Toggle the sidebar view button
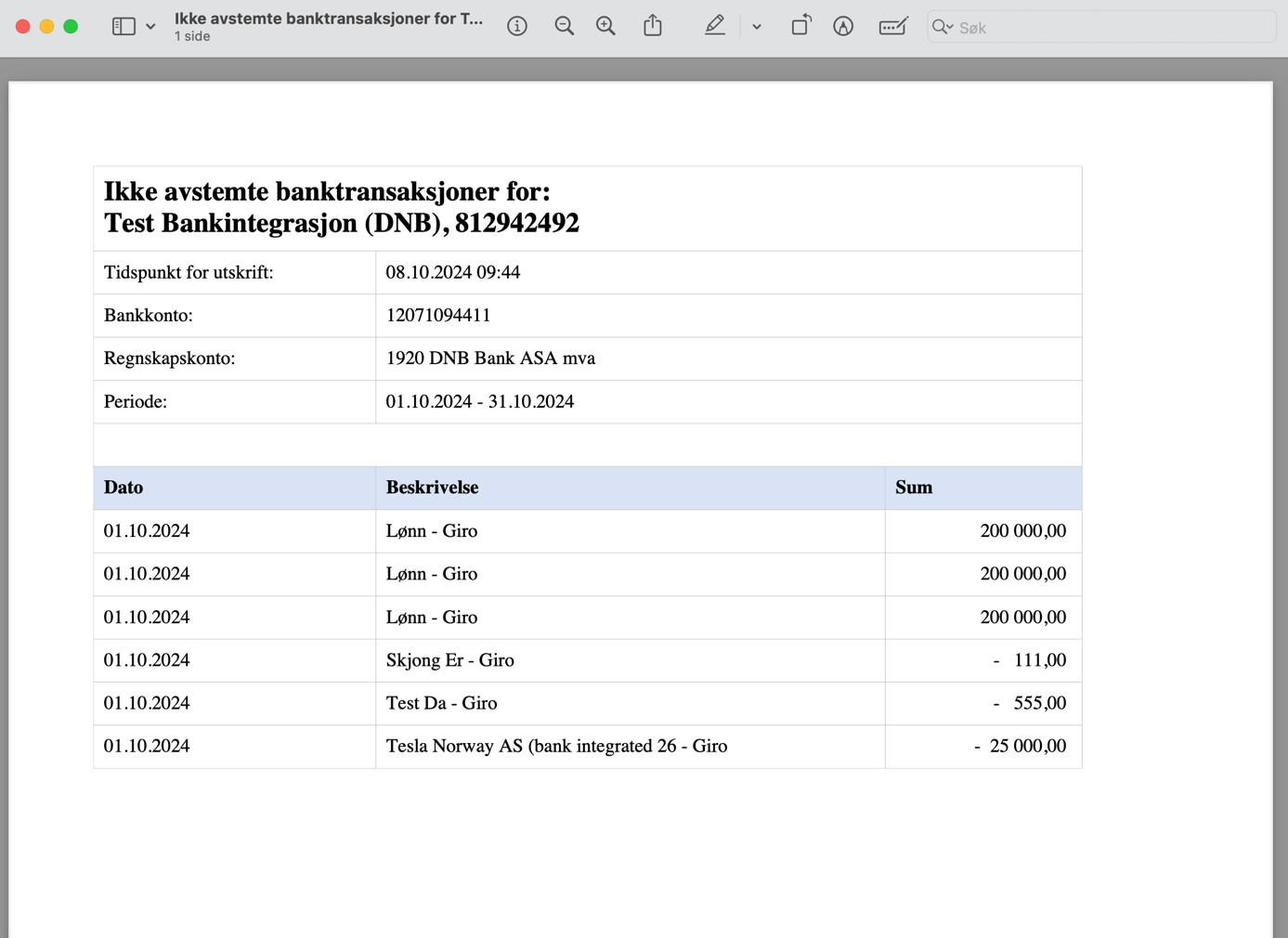Viewport: 1288px width, 938px height. 124,27
